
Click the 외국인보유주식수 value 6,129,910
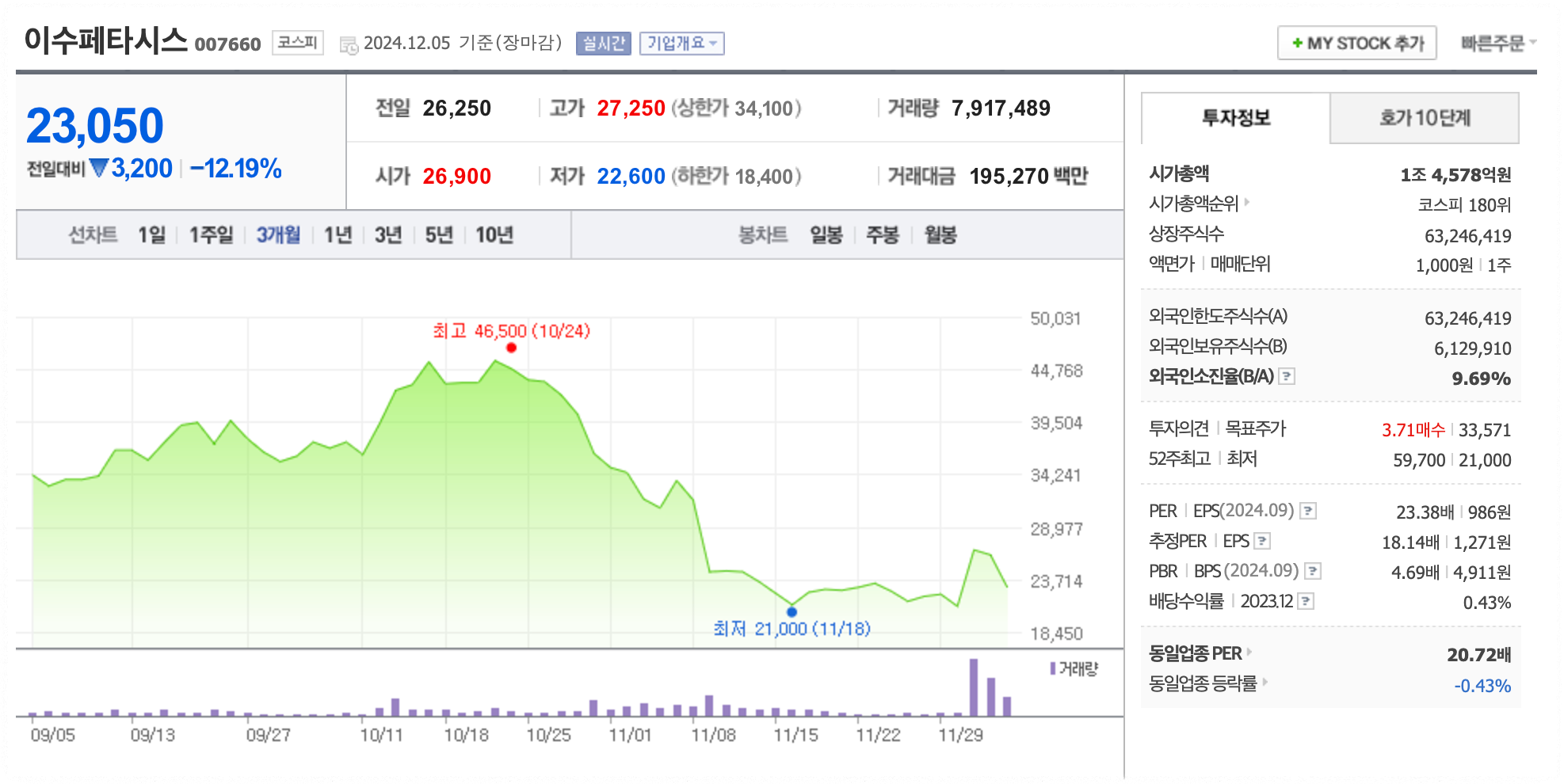coord(1473,348)
